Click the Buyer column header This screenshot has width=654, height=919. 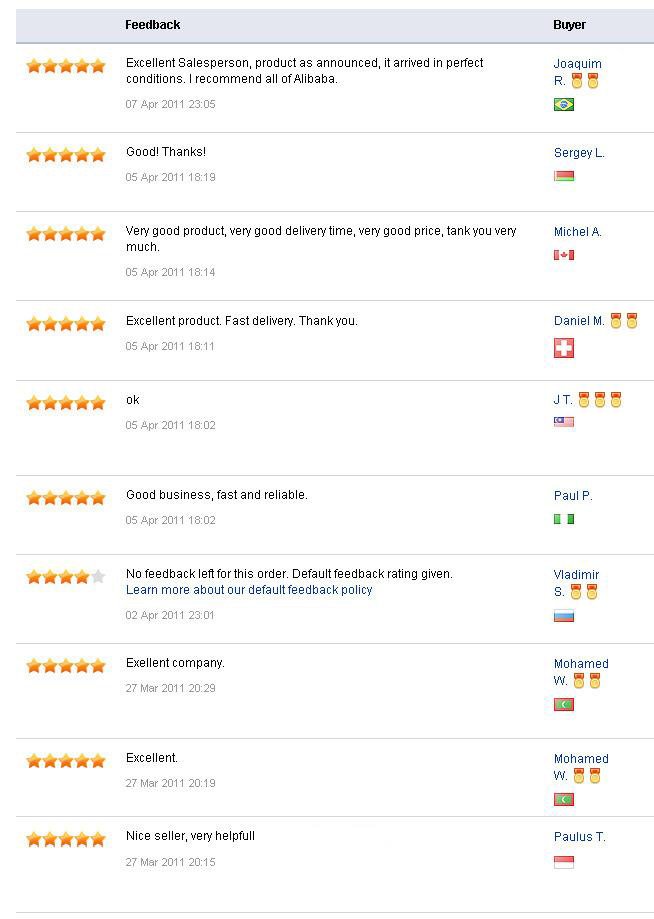(569, 25)
